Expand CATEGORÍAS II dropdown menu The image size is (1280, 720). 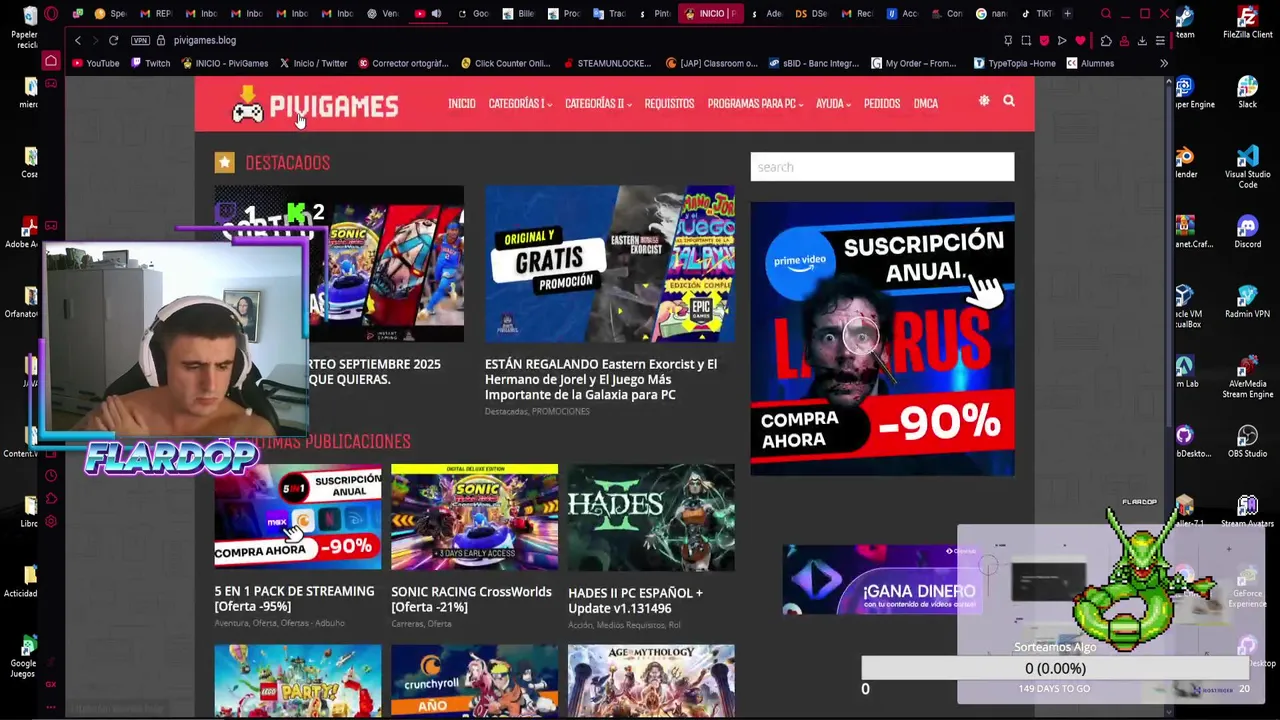point(598,104)
